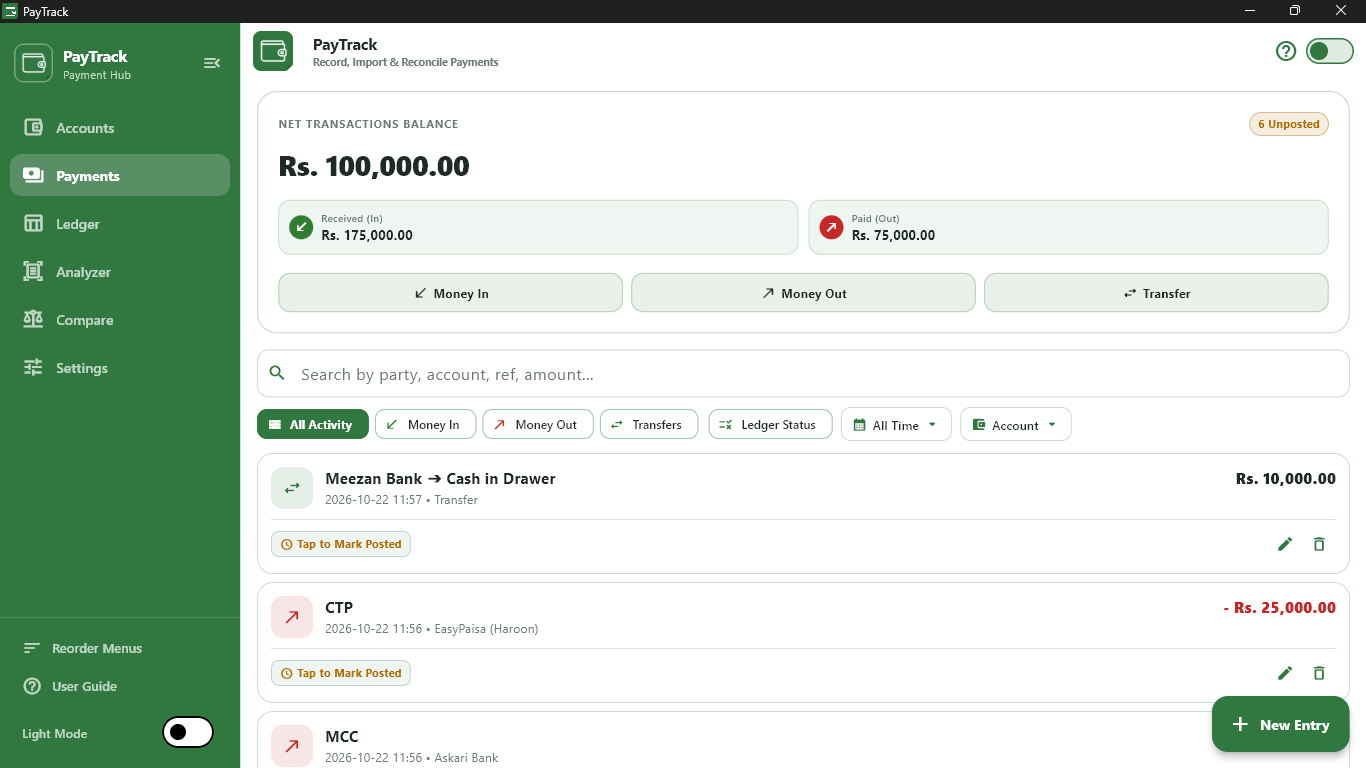Select the Rs. 100,000.00 balance text
Image resolution: width=1366 pixels, height=768 pixels.
(x=374, y=166)
